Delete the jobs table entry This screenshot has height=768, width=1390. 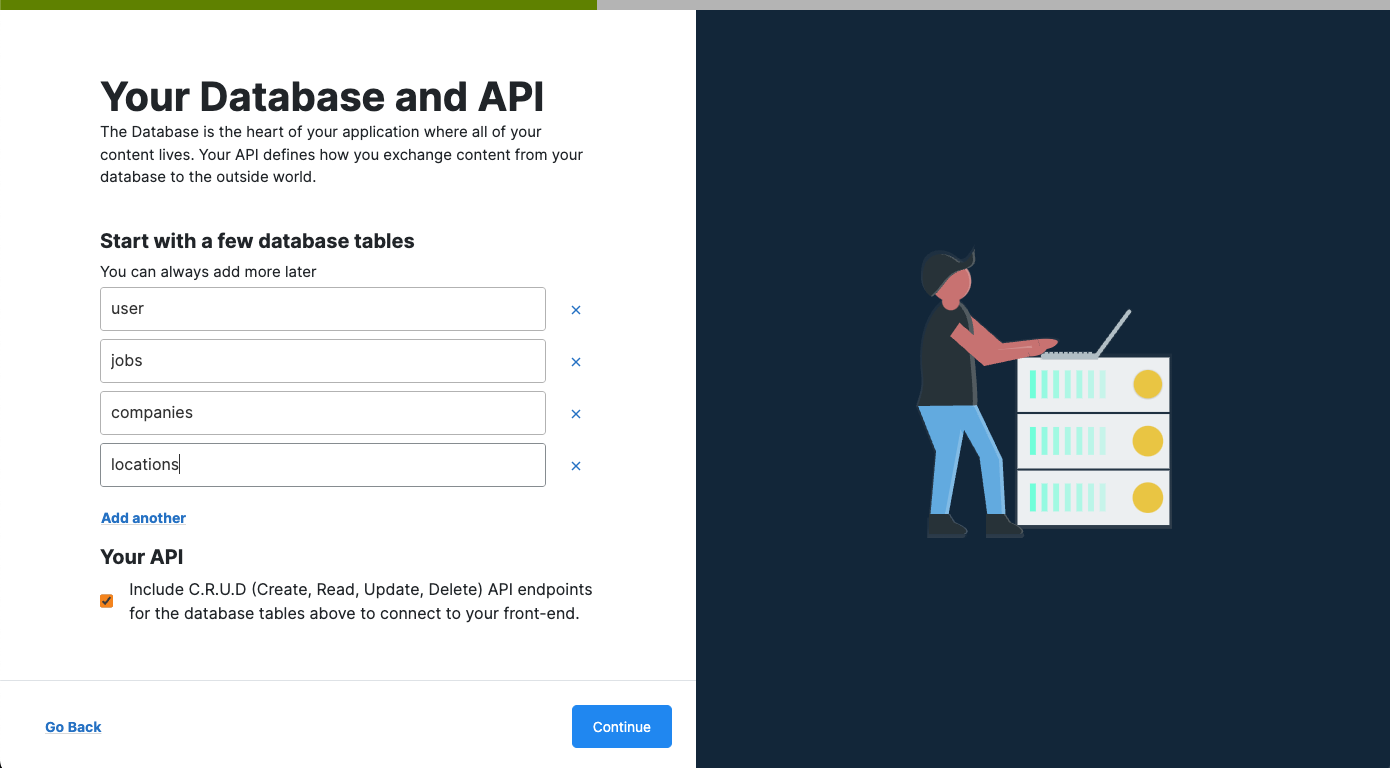pyautogui.click(x=576, y=362)
